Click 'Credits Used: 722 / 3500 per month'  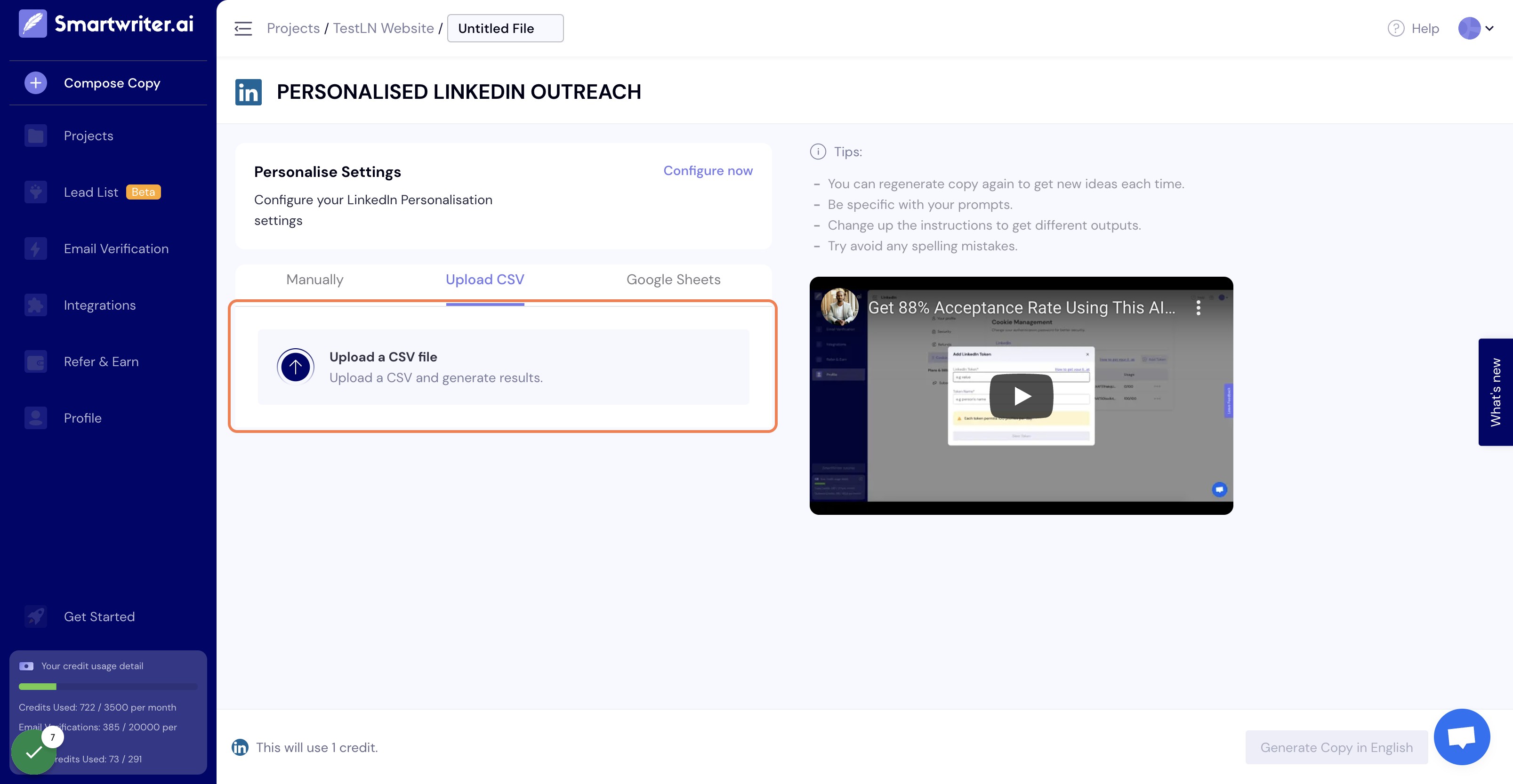click(x=97, y=707)
